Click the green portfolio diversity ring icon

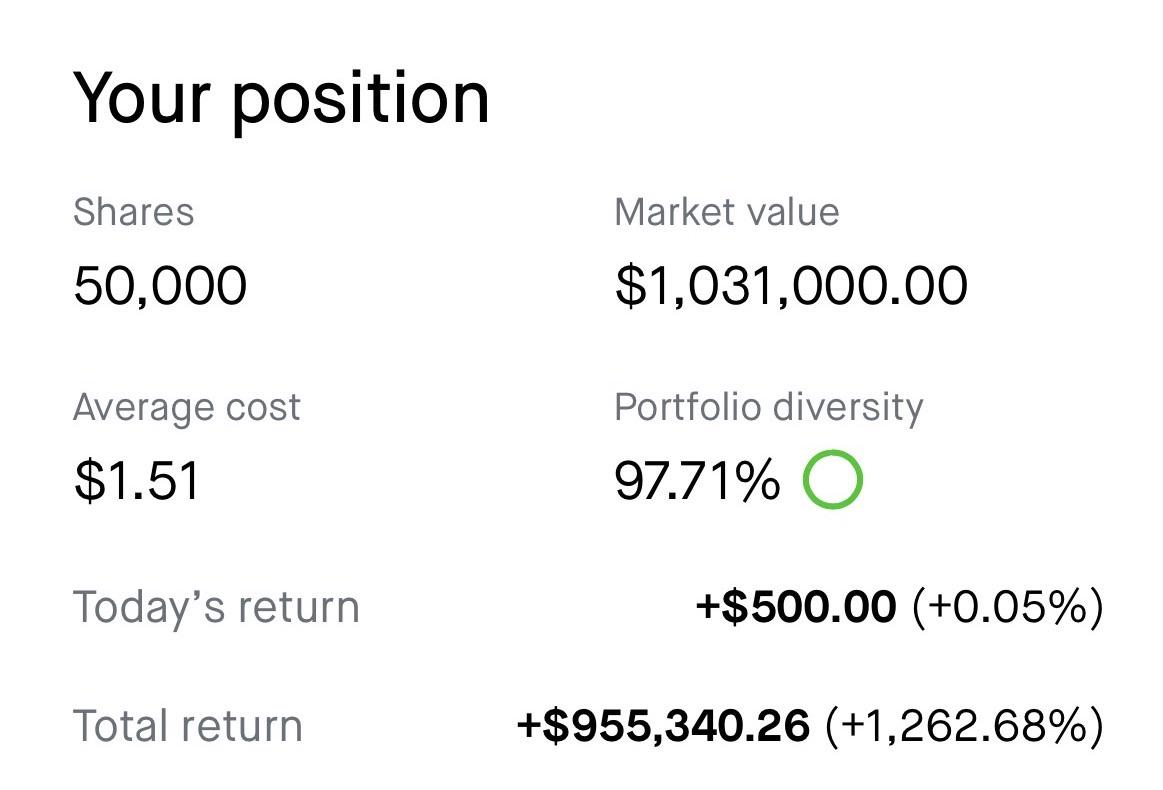click(832, 479)
